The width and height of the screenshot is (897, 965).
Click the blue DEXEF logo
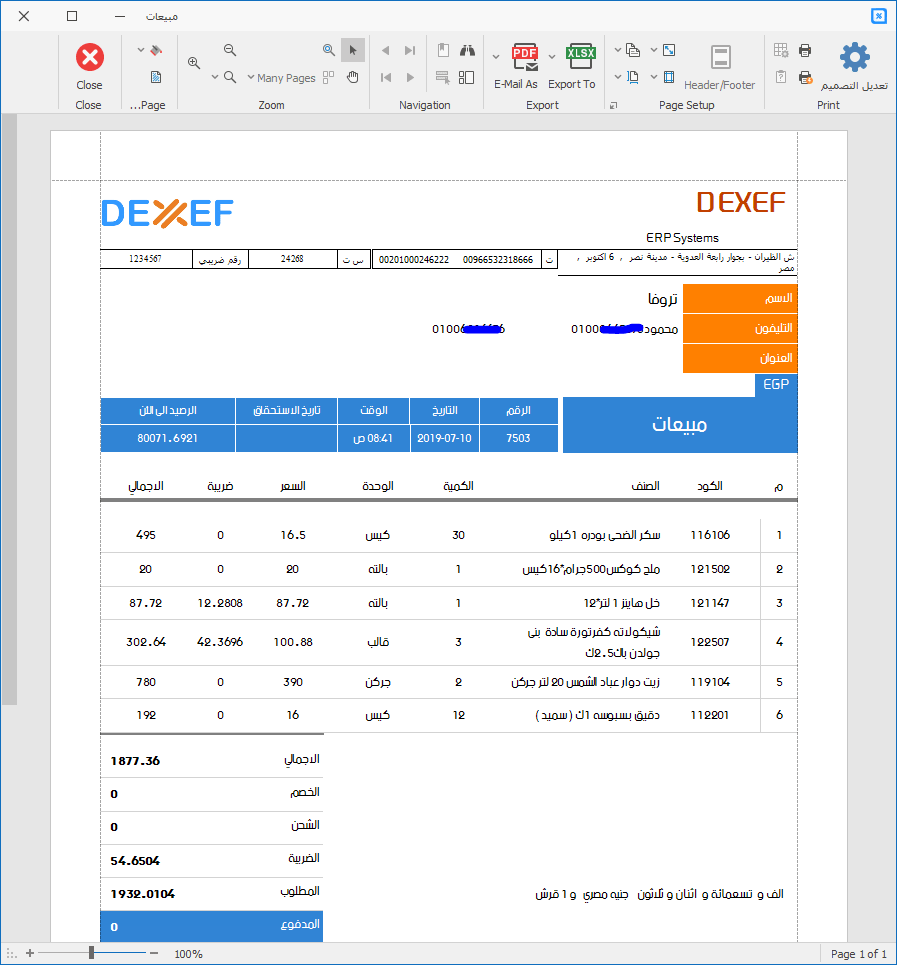(167, 214)
